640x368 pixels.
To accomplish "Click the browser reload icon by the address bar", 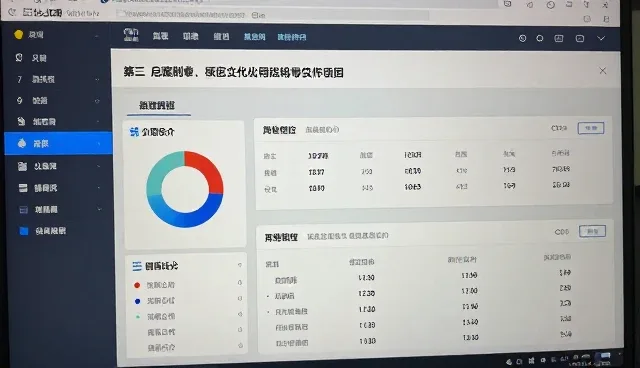I will [x=13, y=12].
